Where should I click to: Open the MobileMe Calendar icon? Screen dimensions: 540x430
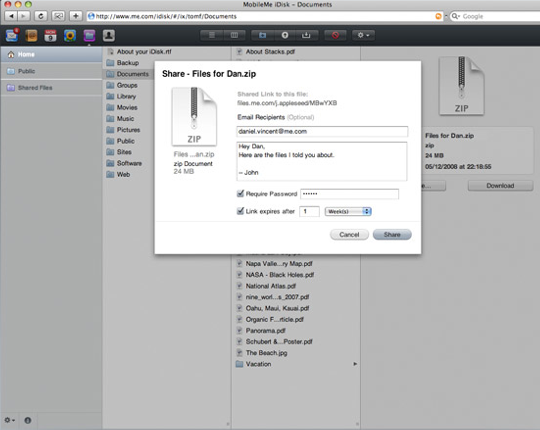[x=50, y=35]
